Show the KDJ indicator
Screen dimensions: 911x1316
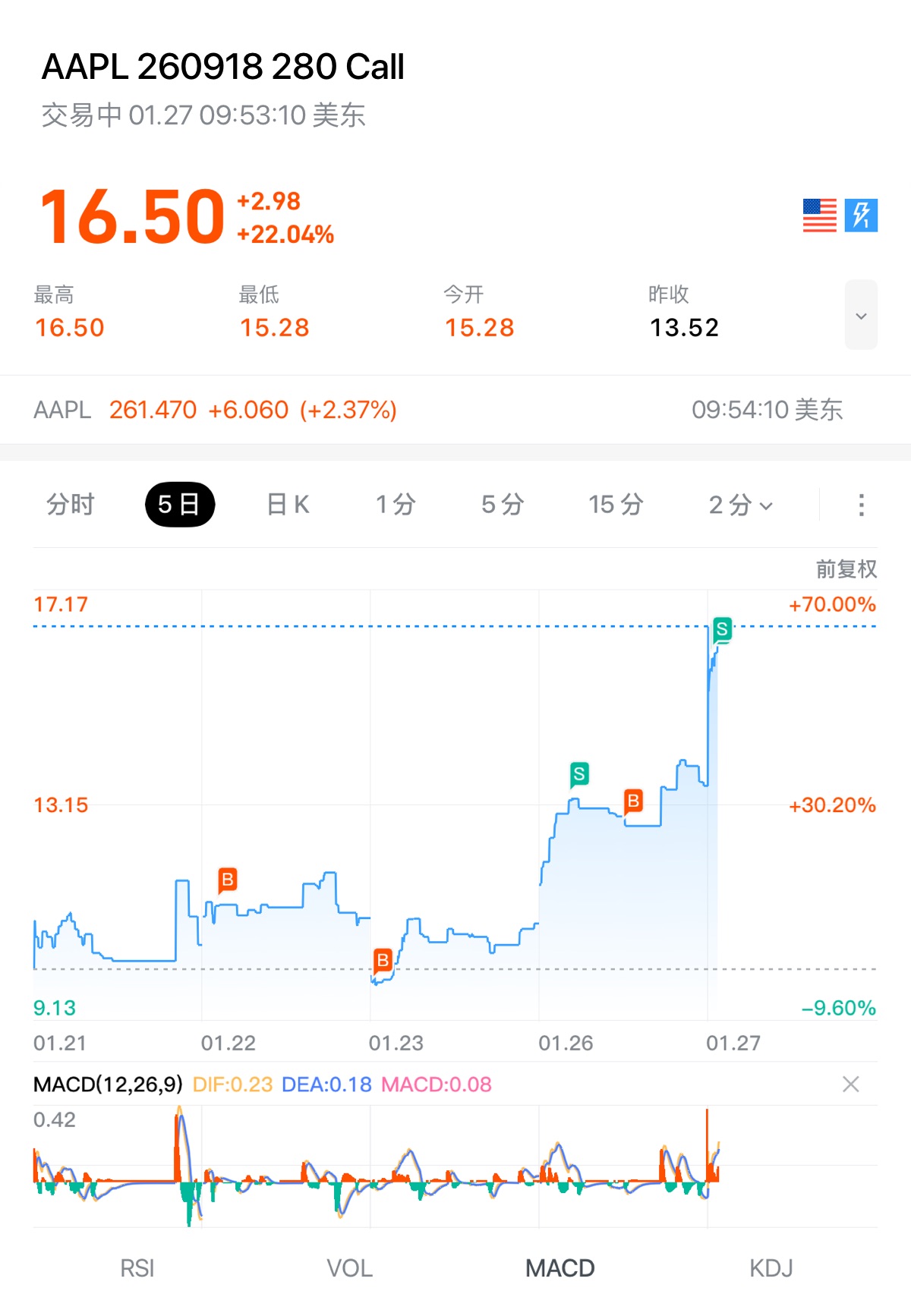771,1268
